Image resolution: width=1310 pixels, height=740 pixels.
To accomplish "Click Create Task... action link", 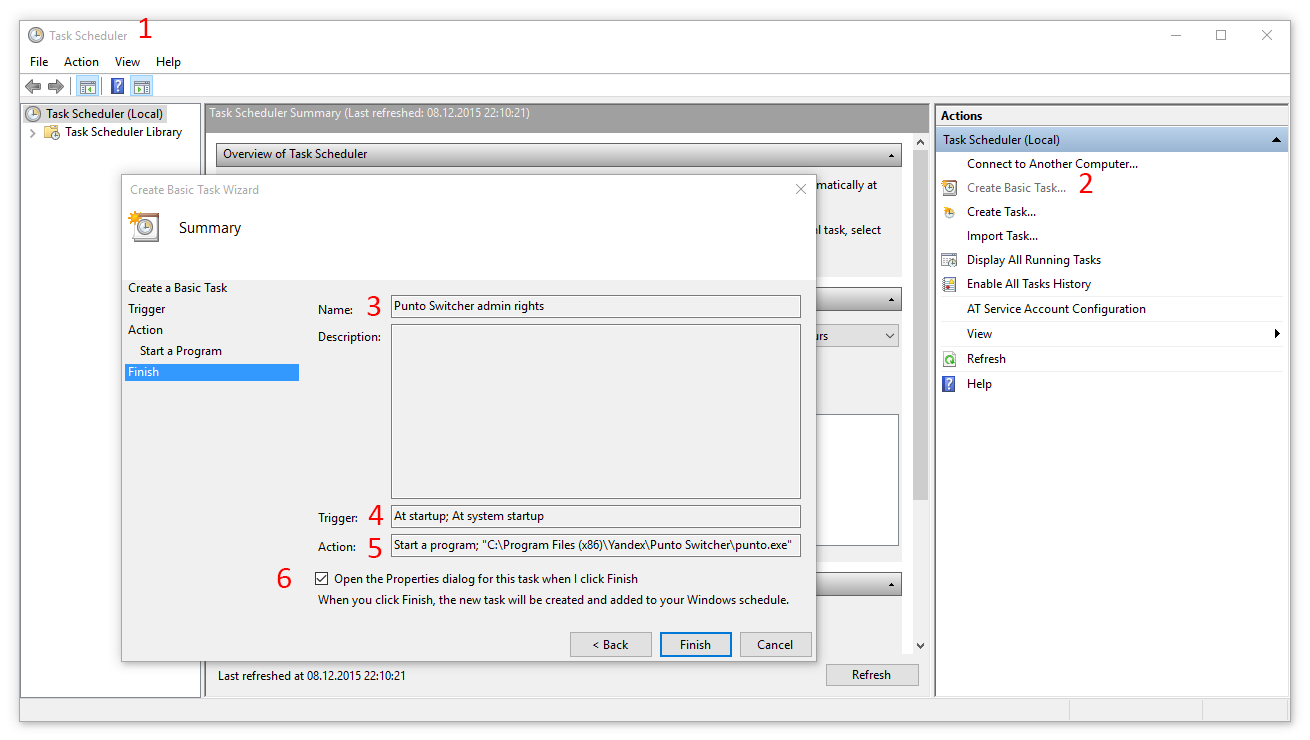I will pyautogui.click(x=1001, y=212).
